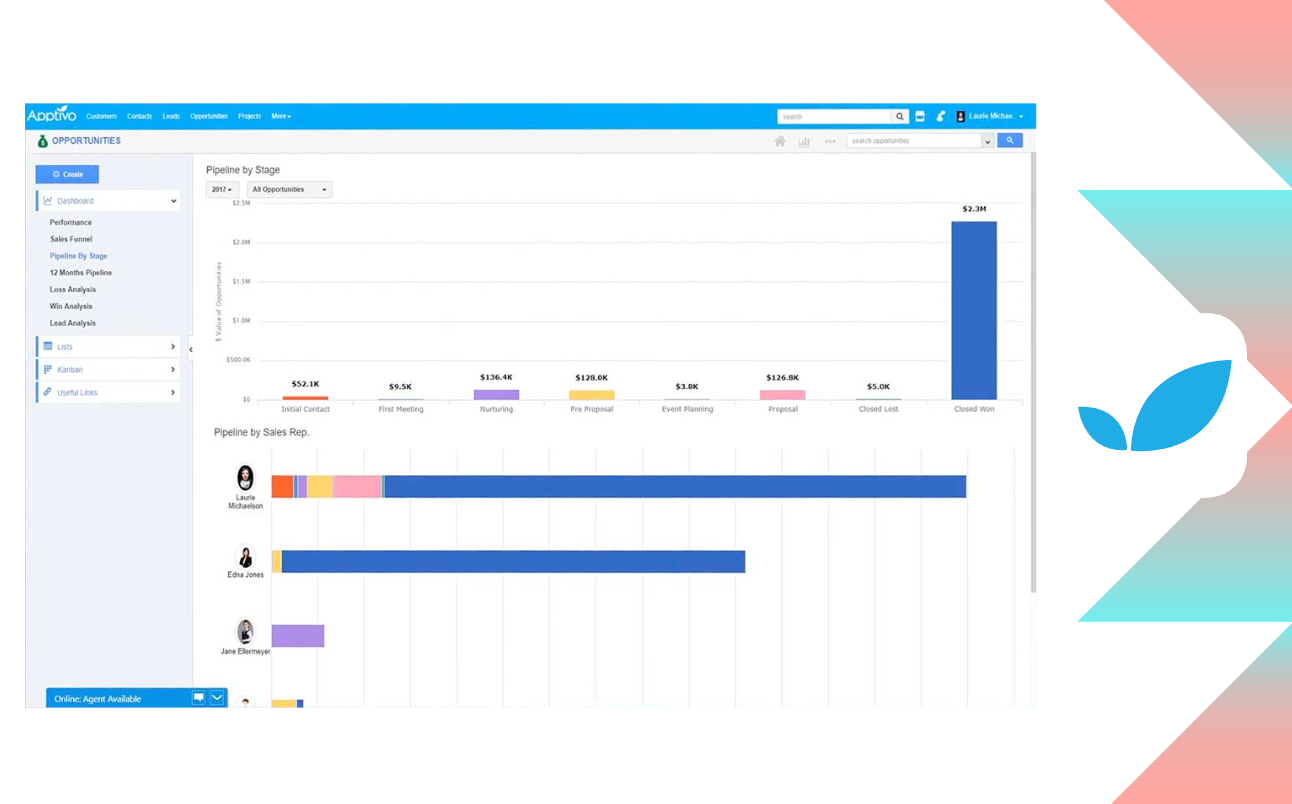
Task: Expand the More menu in top navigation
Action: point(281,116)
